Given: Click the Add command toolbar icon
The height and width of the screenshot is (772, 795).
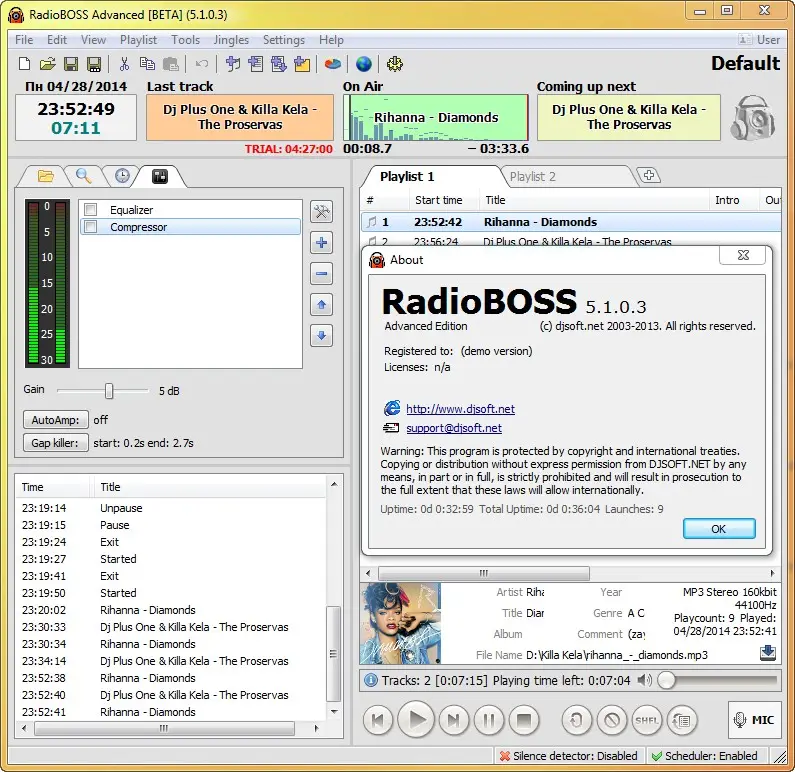Looking at the screenshot, I should coord(278,64).
